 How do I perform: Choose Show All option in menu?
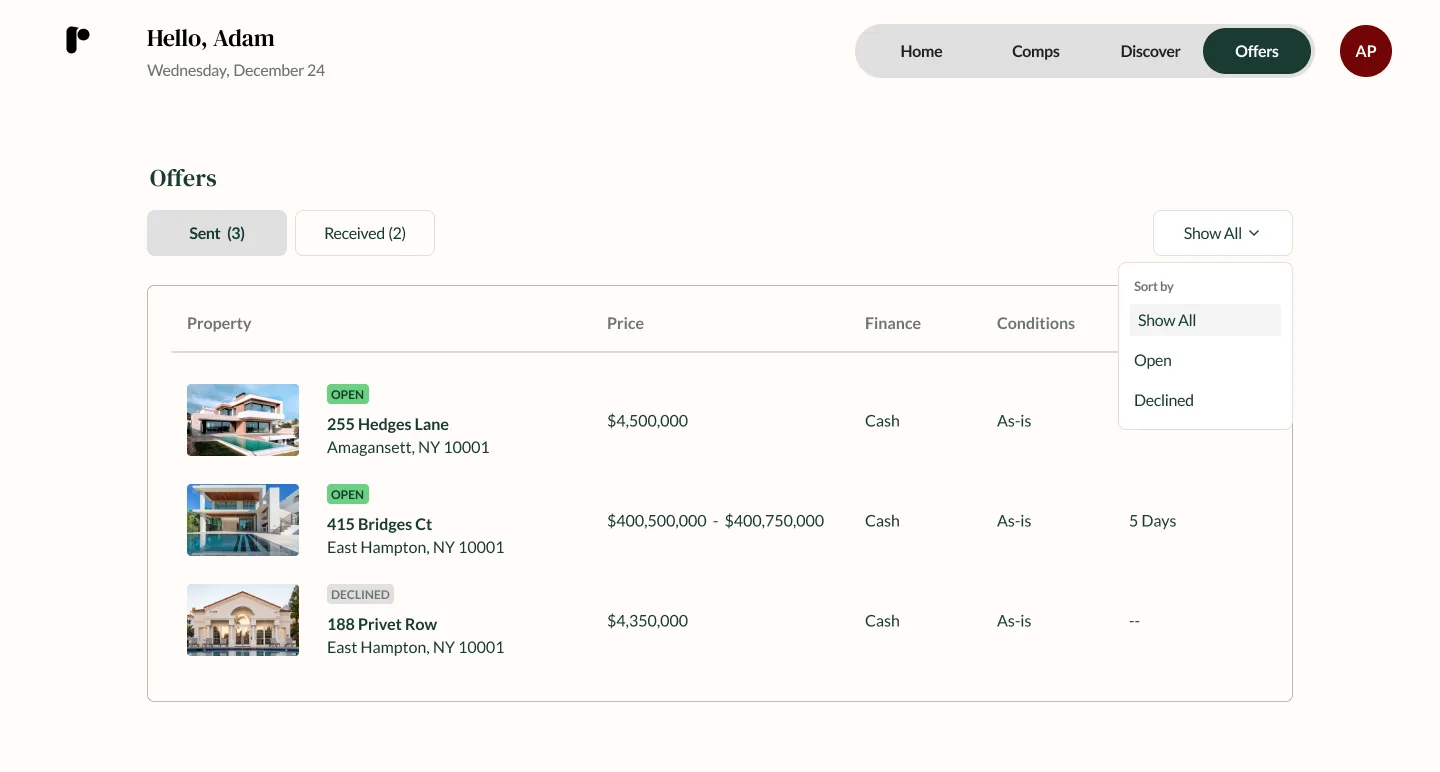point(1167,320)
